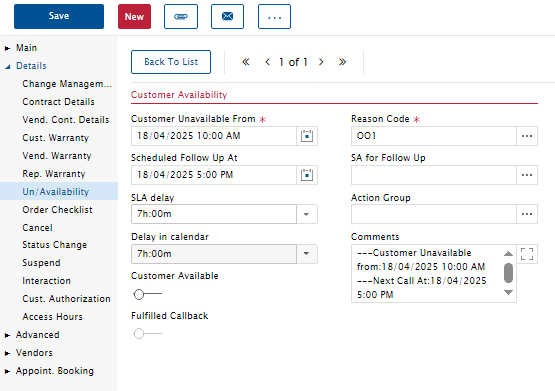Click the Save button
The height and width of the screenshot is (391, 555).
[59, 16]
